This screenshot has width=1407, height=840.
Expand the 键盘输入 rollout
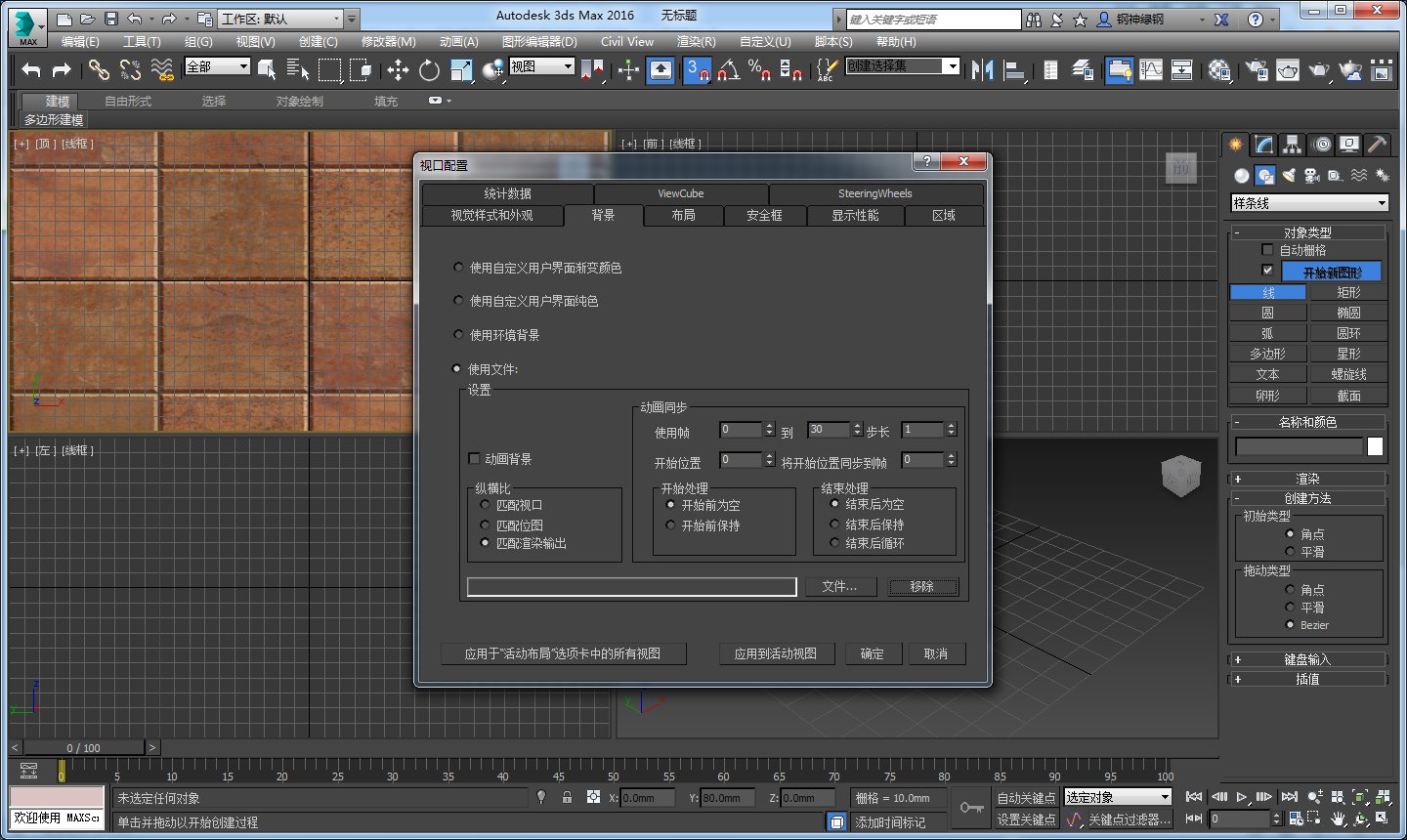click(1307, 659)
